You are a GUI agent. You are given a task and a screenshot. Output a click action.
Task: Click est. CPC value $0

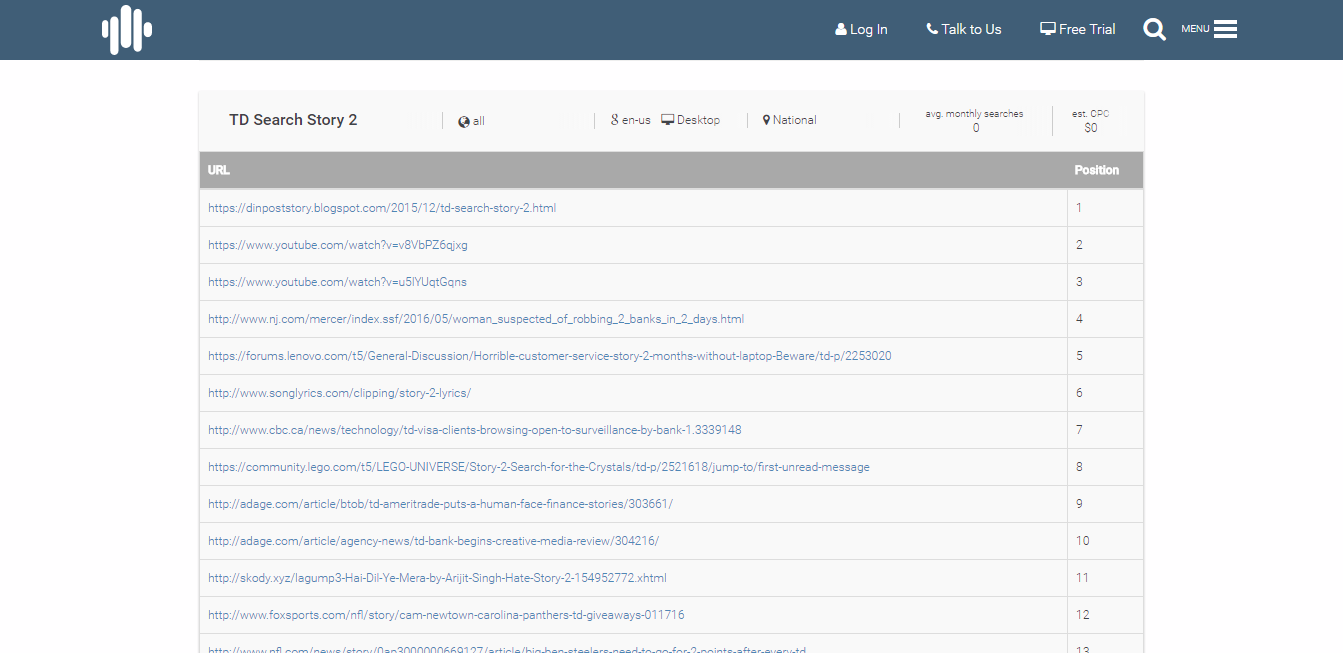1091,128
